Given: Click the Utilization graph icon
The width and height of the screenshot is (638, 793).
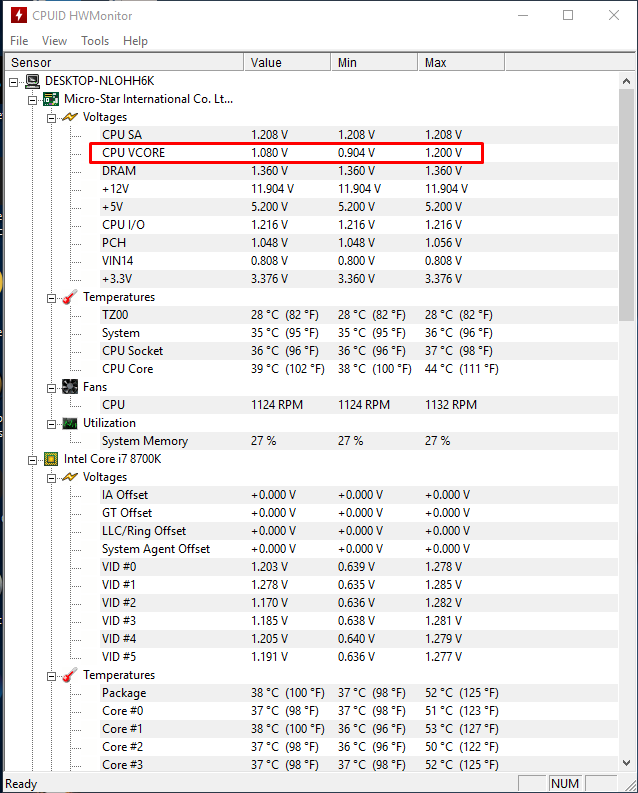Looking at the screenshot, I should click(70, 423).
